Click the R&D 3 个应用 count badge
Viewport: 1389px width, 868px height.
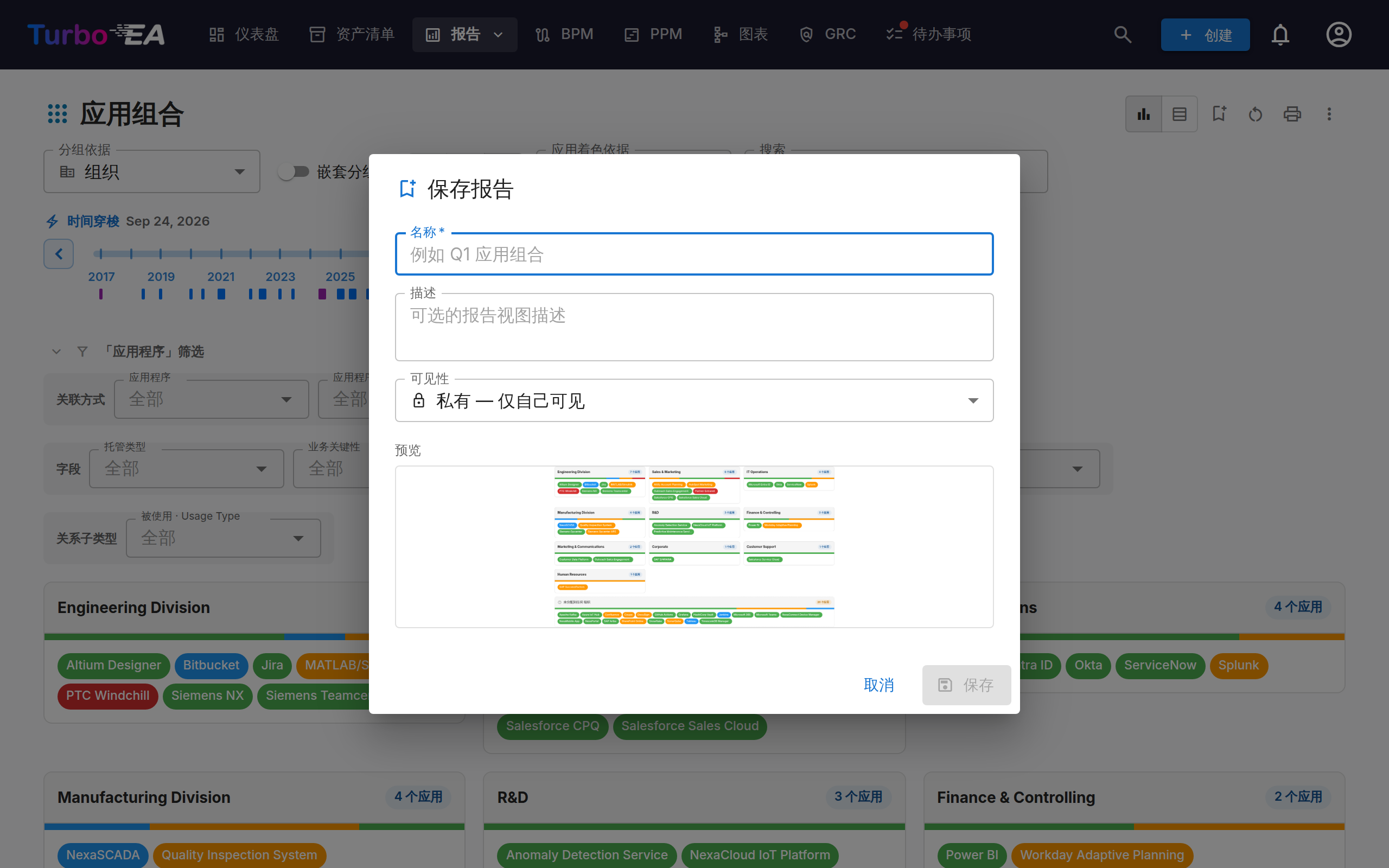pyautogui.click(x=858, y=797)
